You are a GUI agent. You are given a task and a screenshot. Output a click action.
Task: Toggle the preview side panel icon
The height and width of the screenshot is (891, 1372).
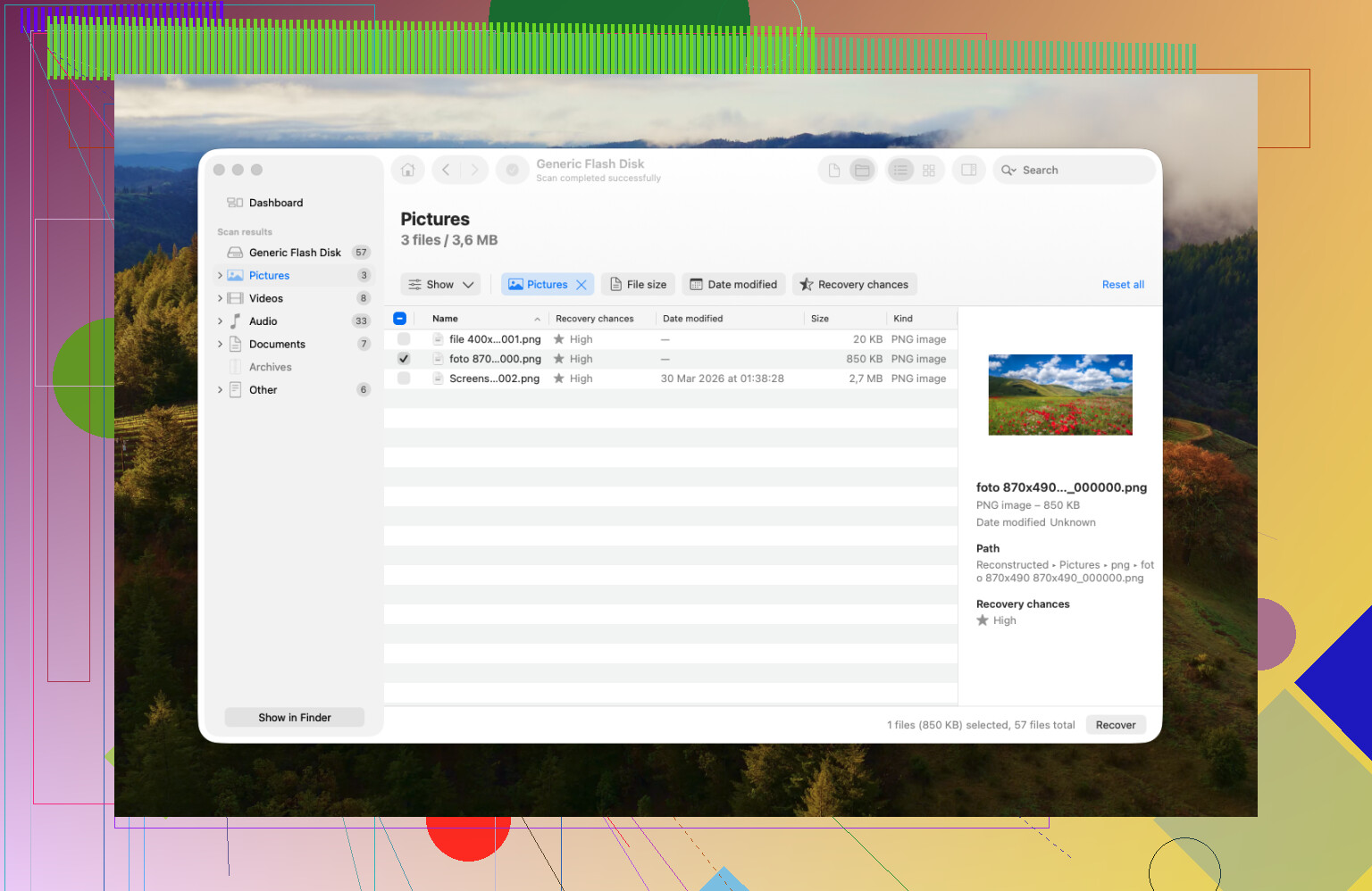tap(969, 170)
